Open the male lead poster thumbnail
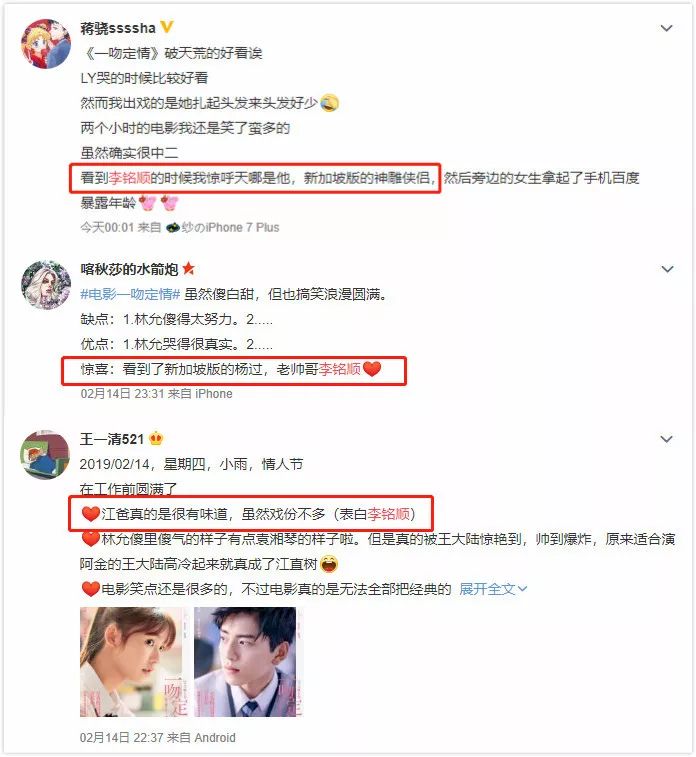Screen dimensions: 696x757 coord(248,662)
